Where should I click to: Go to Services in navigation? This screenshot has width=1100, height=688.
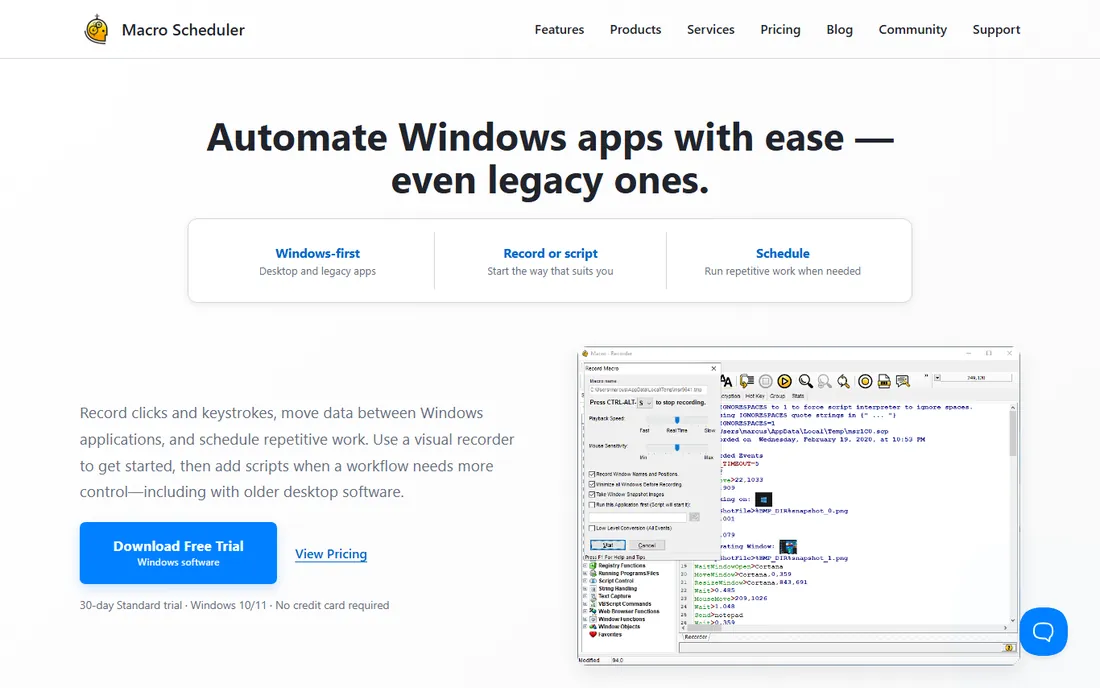[711, 29]
